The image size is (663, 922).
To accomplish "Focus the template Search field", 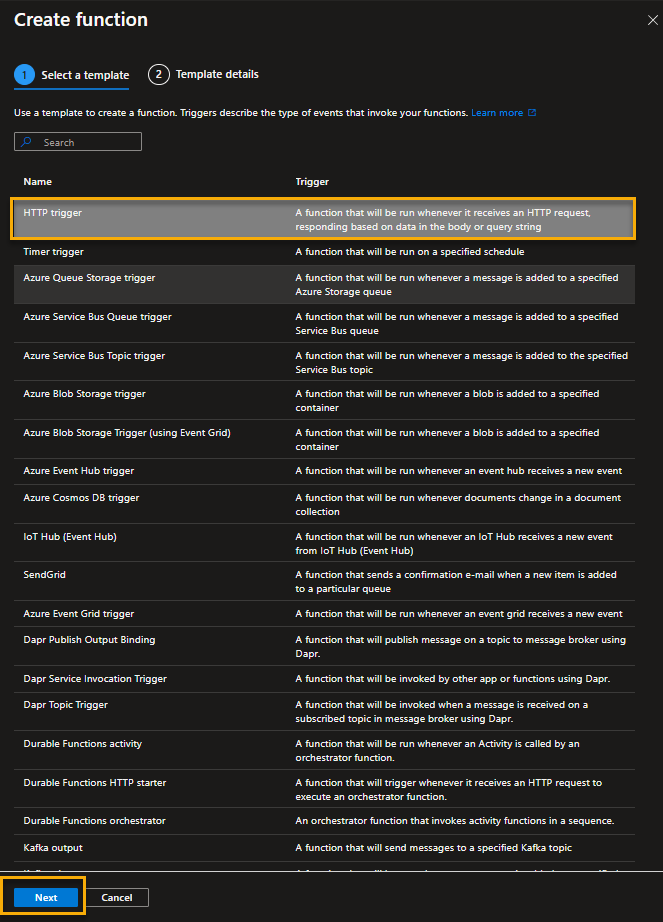I will [78, 142].
